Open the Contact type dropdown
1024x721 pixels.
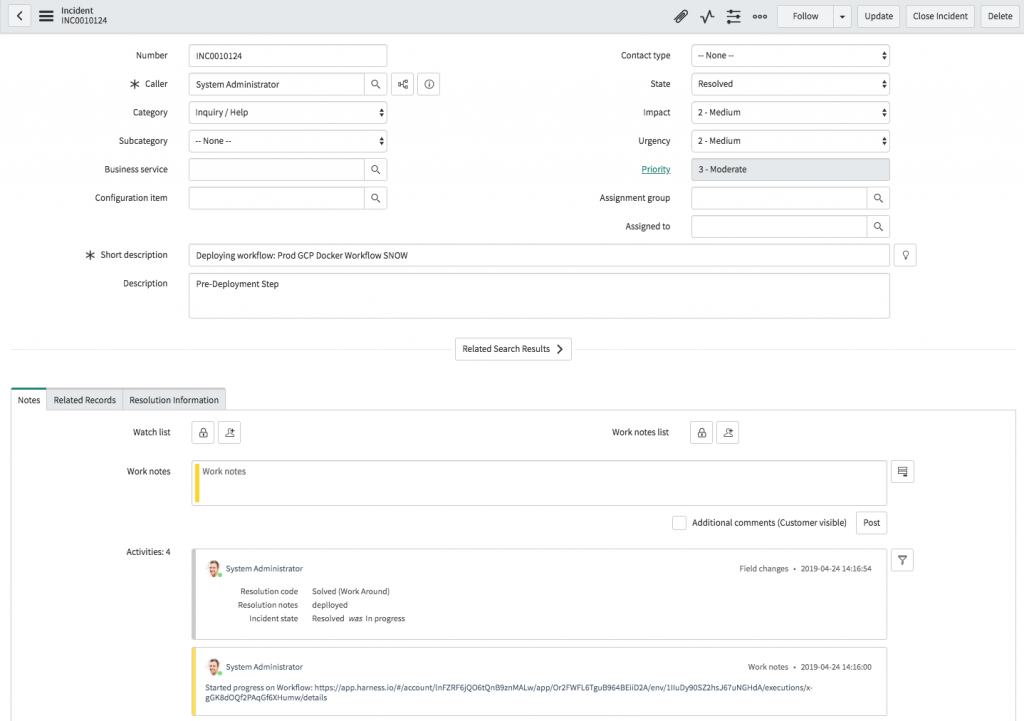[x=790, y=56]
